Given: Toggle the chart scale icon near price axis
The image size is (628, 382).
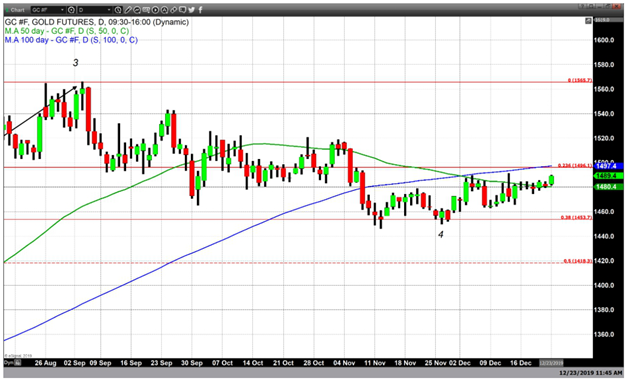Looking at the screenshot, I should (x=588, y=20).
